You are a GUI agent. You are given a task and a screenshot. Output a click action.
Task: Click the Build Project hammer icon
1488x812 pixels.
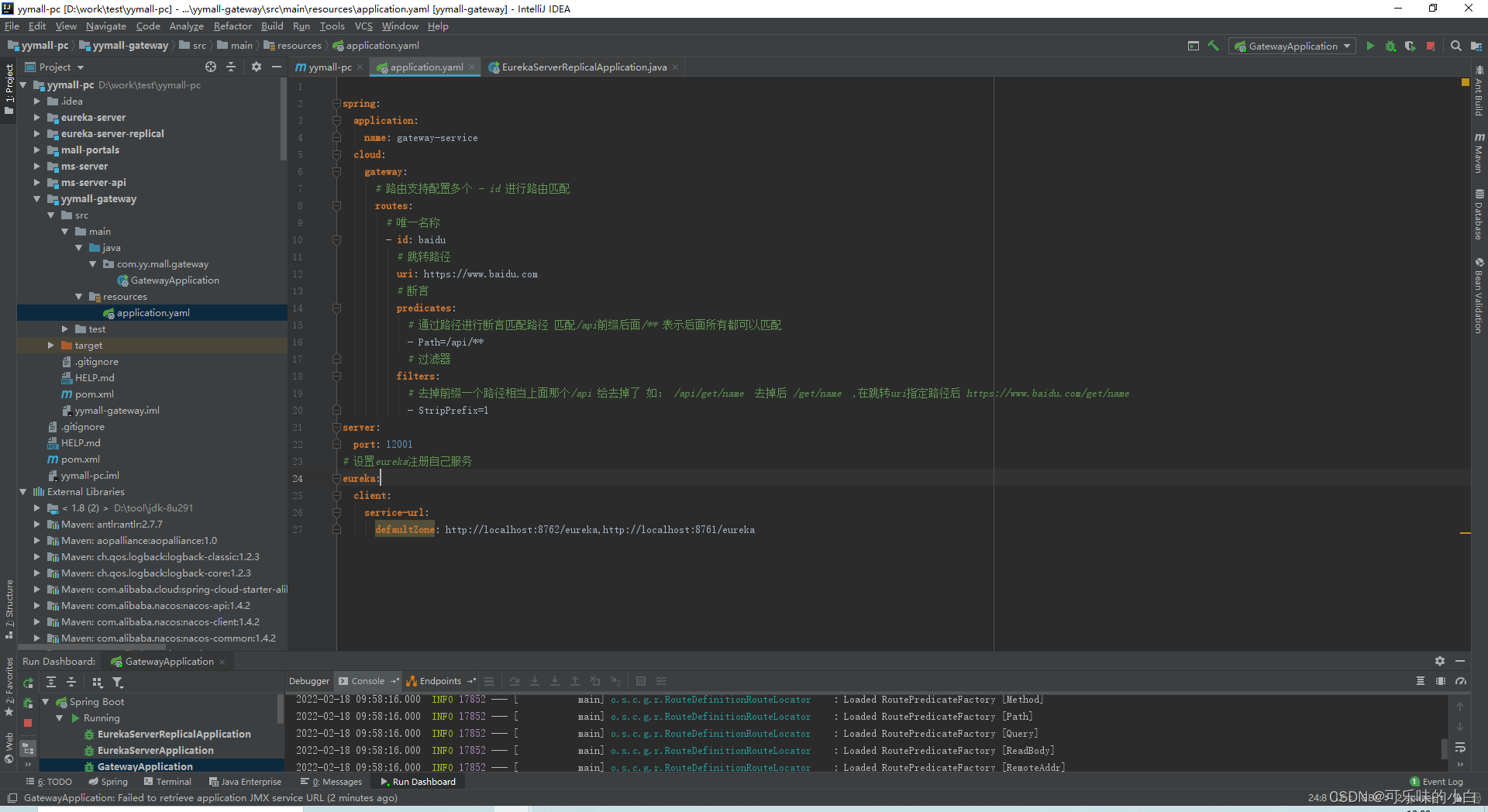pyautogui.click(x=1214, y=46)
